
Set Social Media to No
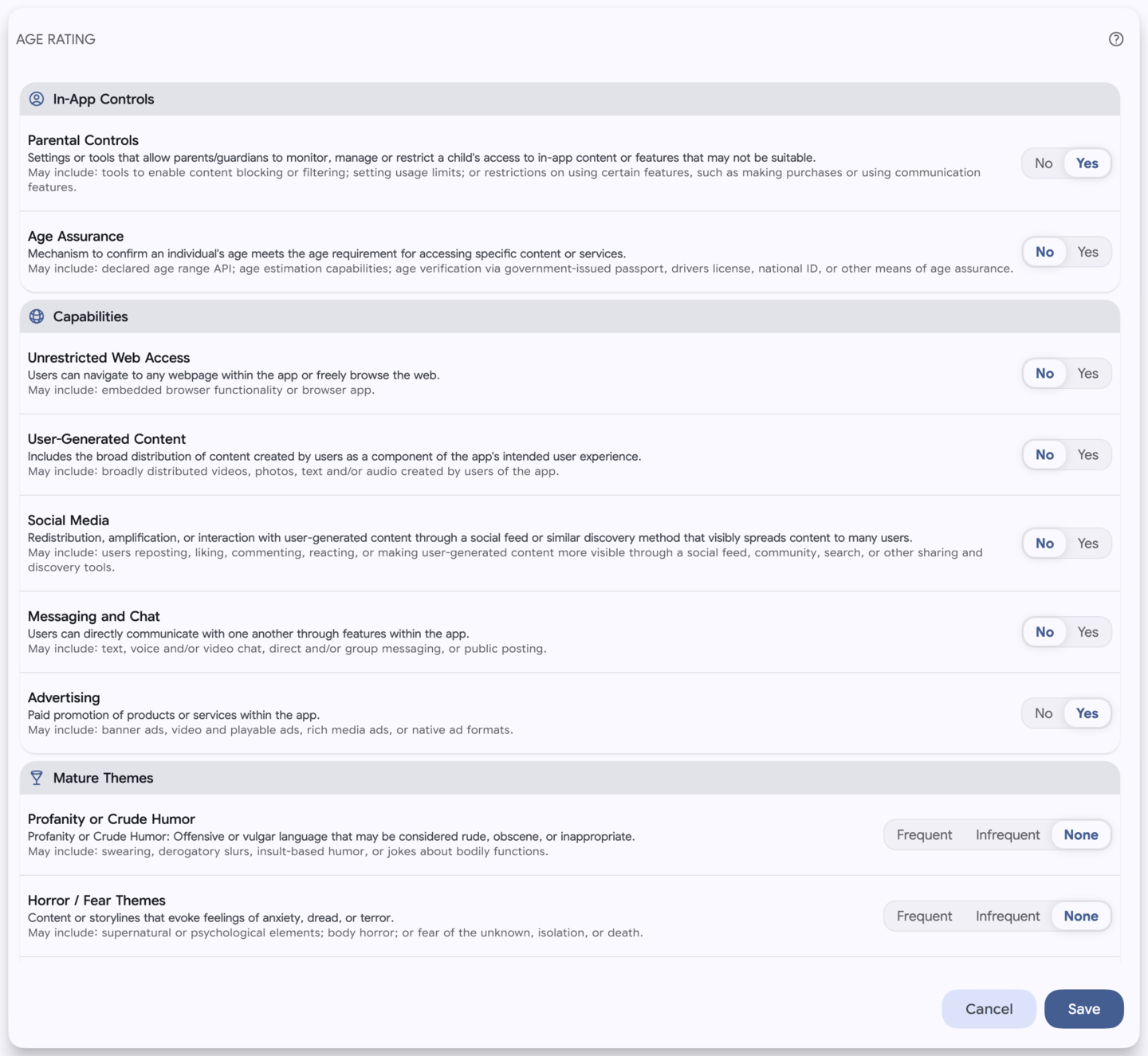point(1044,543)
